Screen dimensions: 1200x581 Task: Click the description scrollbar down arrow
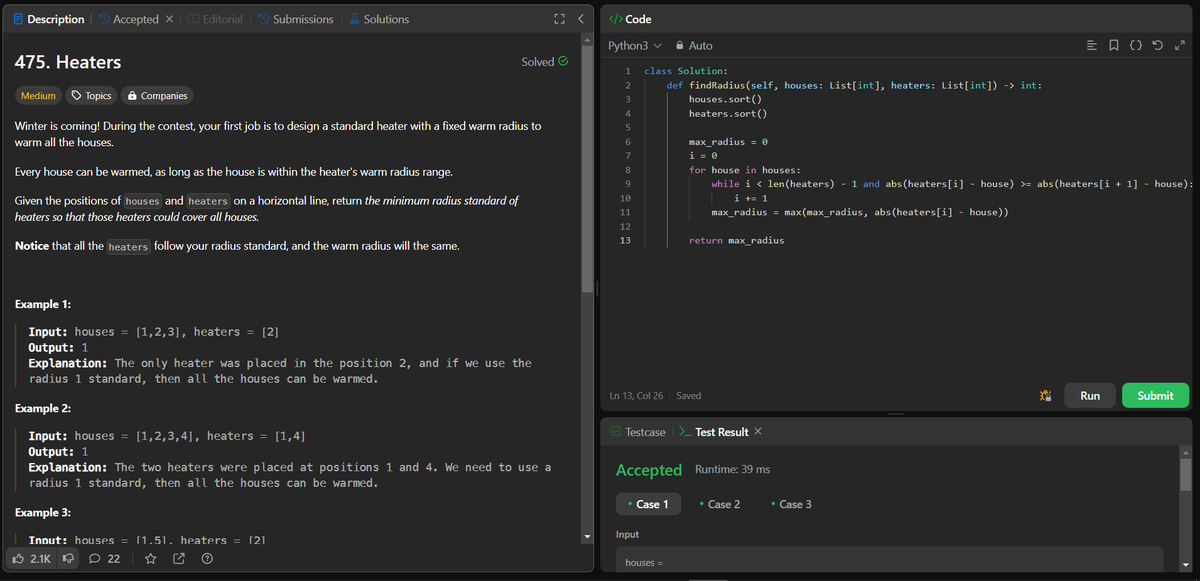[x=589, y=538]
